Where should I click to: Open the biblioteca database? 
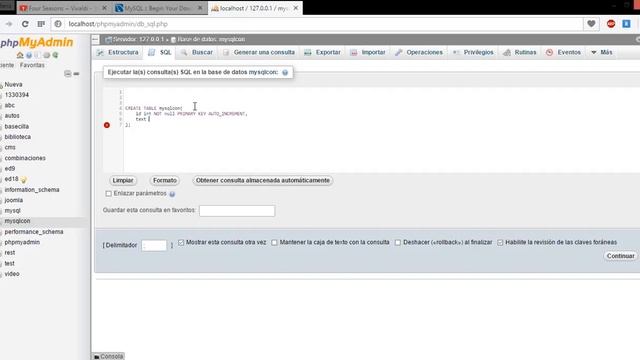tap(18, 137)
